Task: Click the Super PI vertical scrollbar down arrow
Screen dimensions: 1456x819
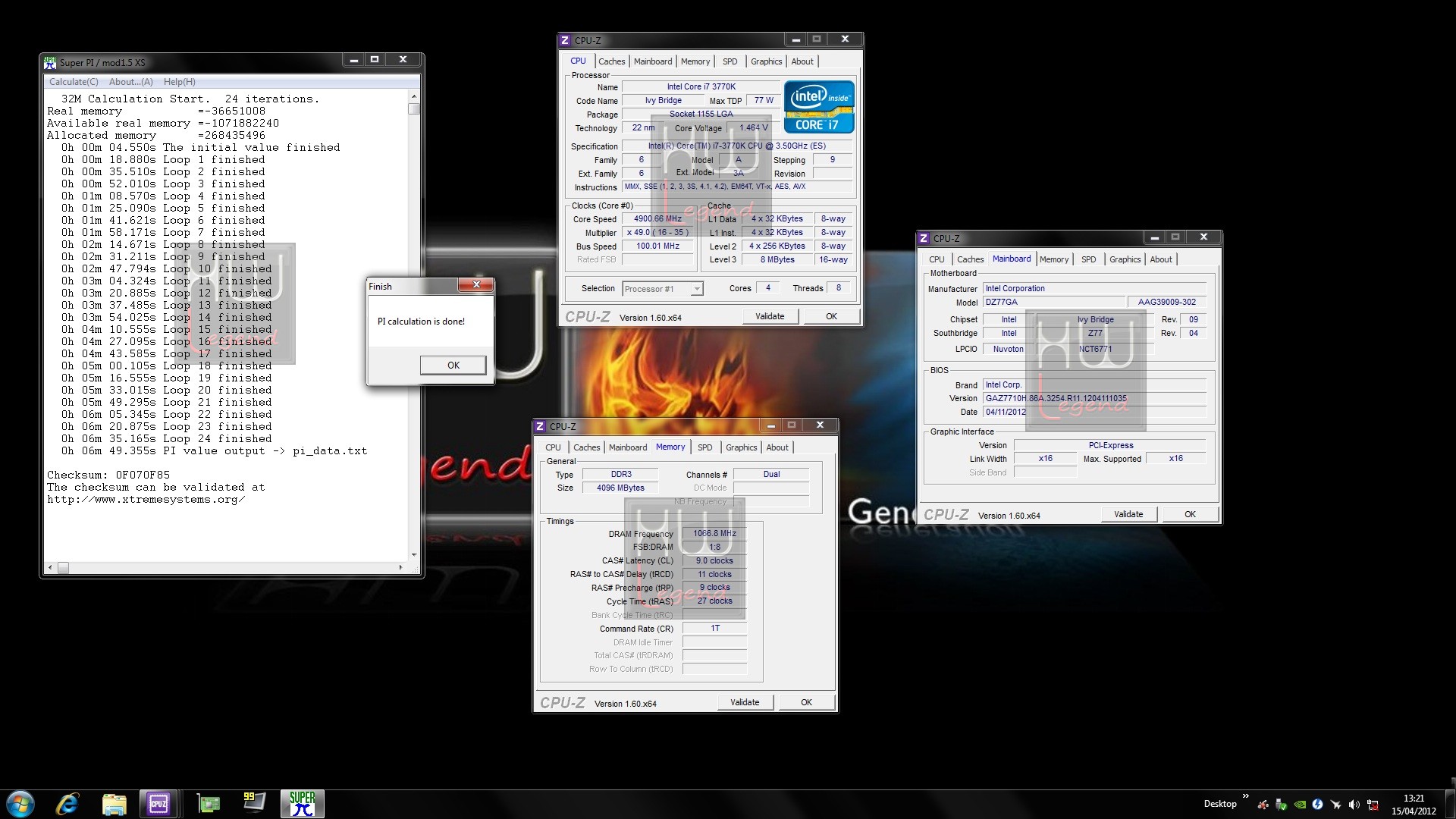Action: click(x=413, y=554)
